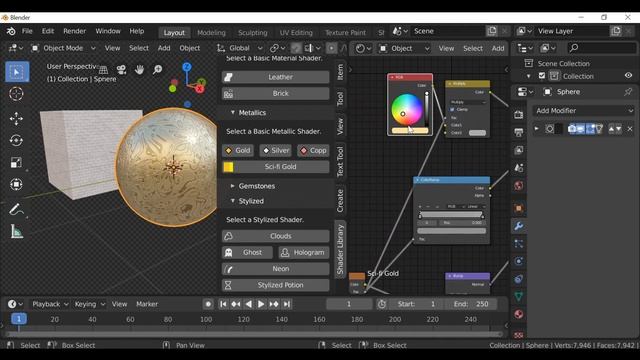Screen dimensions: 640x360
Task: Select the Scale tool
Action: tap(16, 162)
